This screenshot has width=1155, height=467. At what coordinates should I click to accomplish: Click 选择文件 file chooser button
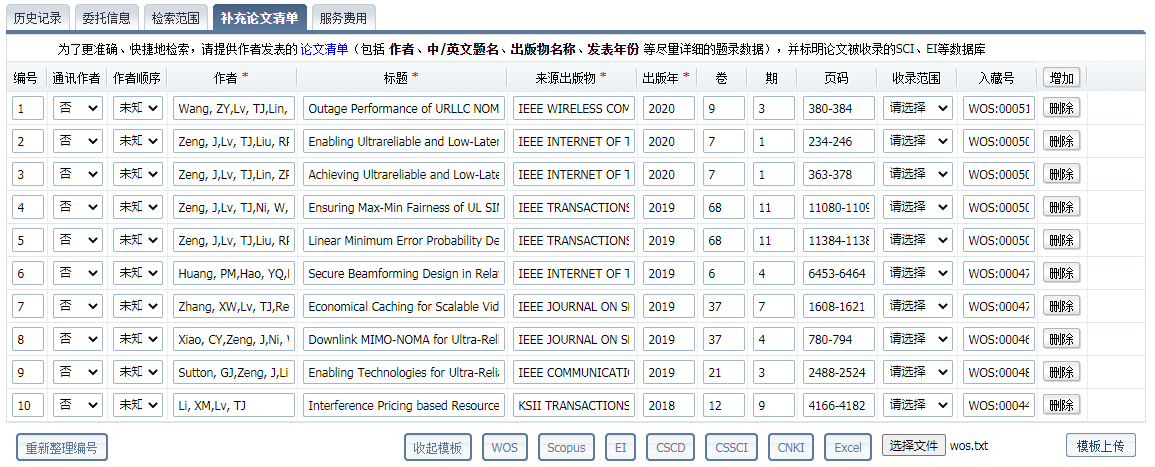click(913, 445)
